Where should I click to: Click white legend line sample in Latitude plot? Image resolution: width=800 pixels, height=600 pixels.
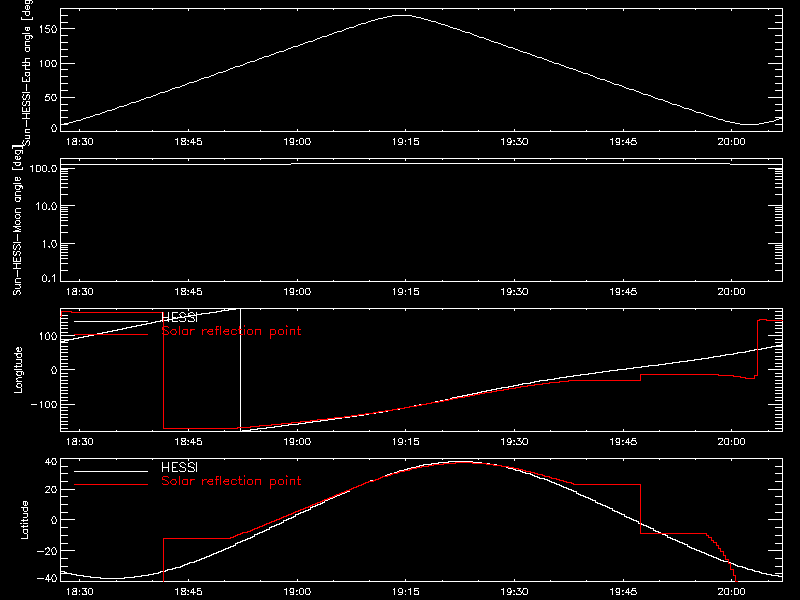coord(111,471)
